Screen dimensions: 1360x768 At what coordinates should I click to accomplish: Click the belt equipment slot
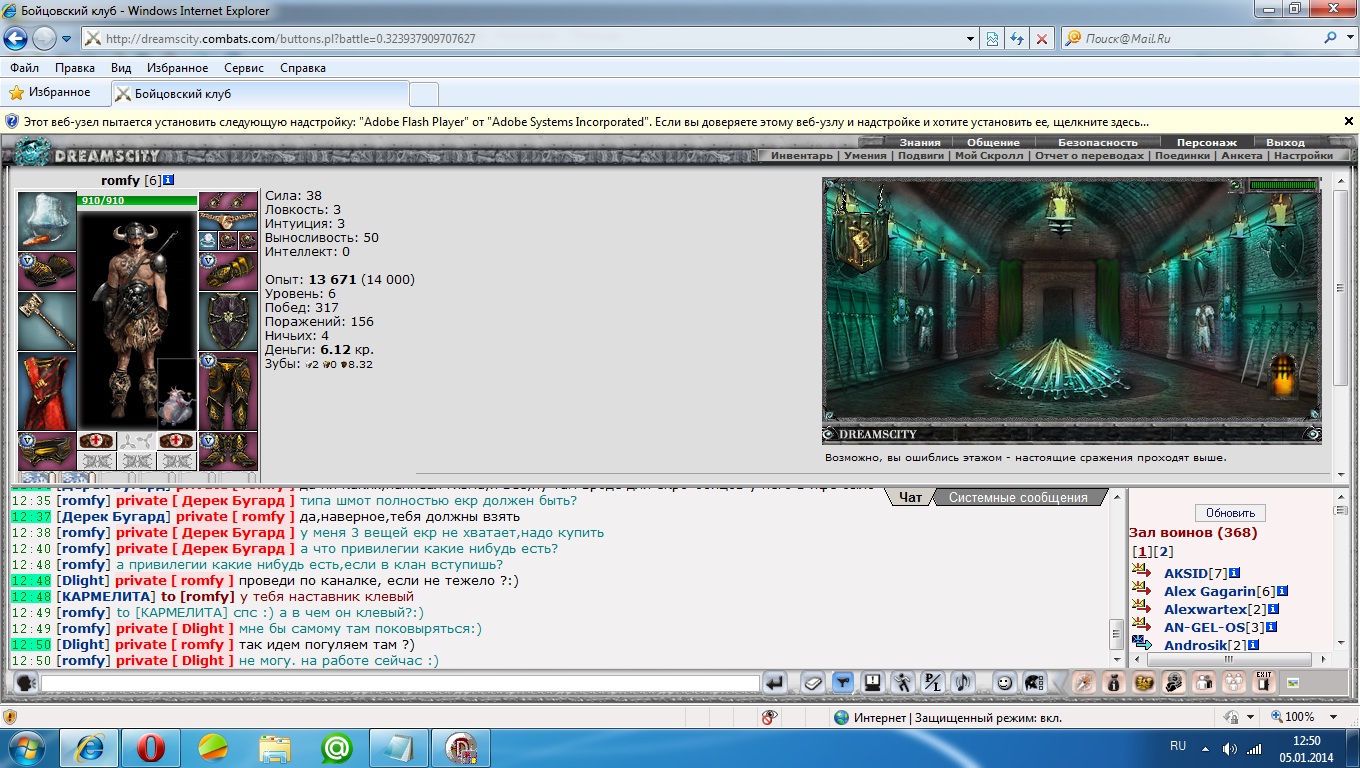47,450
